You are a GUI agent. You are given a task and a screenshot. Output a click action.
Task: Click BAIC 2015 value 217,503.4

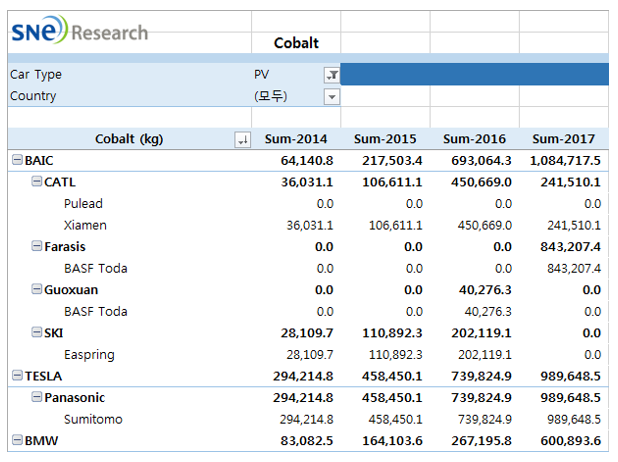[x=392, y=161]
